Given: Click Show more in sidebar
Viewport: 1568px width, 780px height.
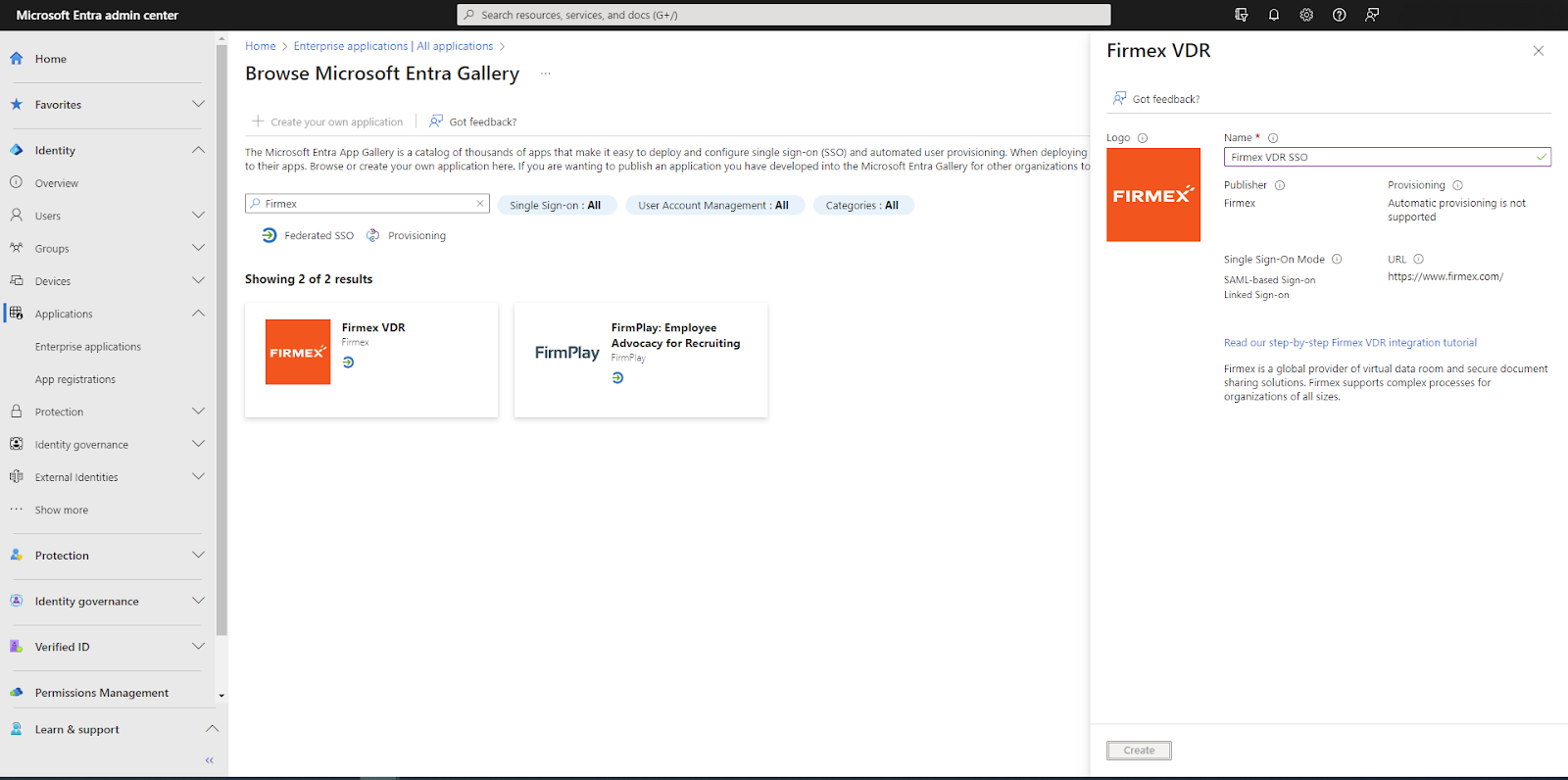Looking at the screenshot, I should coord(62,510).
